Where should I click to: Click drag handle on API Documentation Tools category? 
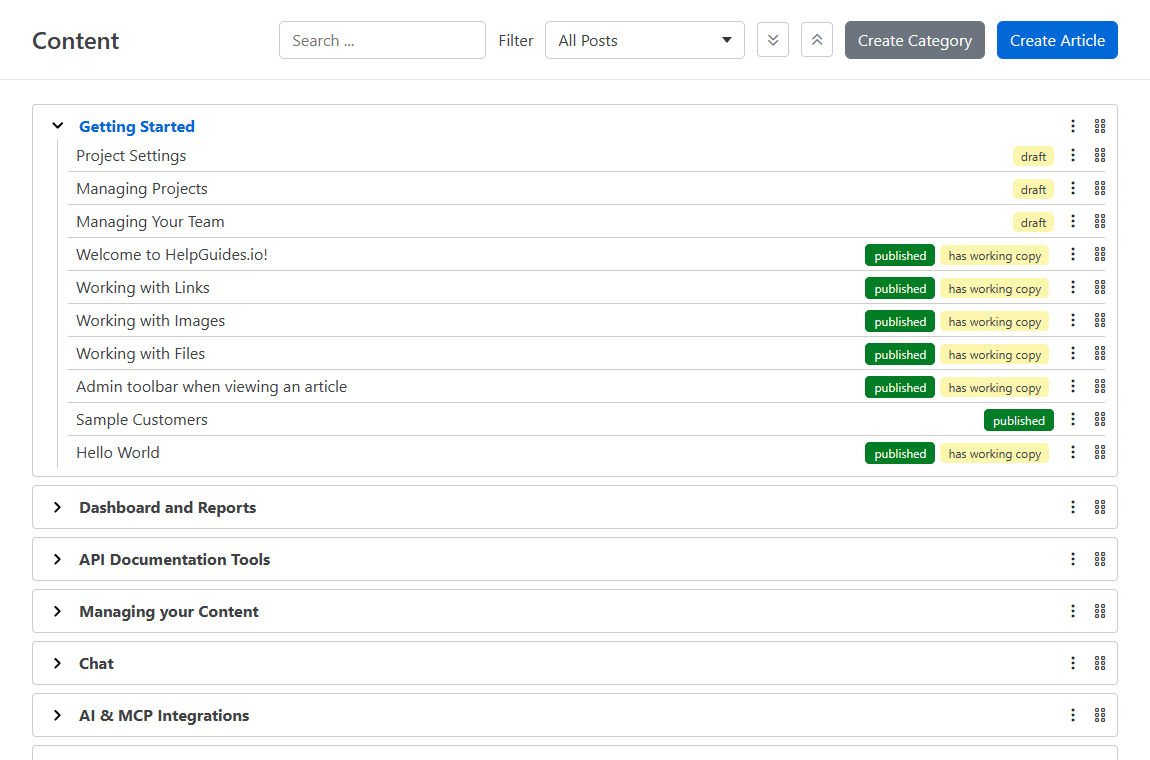(x=1100, y=559)
